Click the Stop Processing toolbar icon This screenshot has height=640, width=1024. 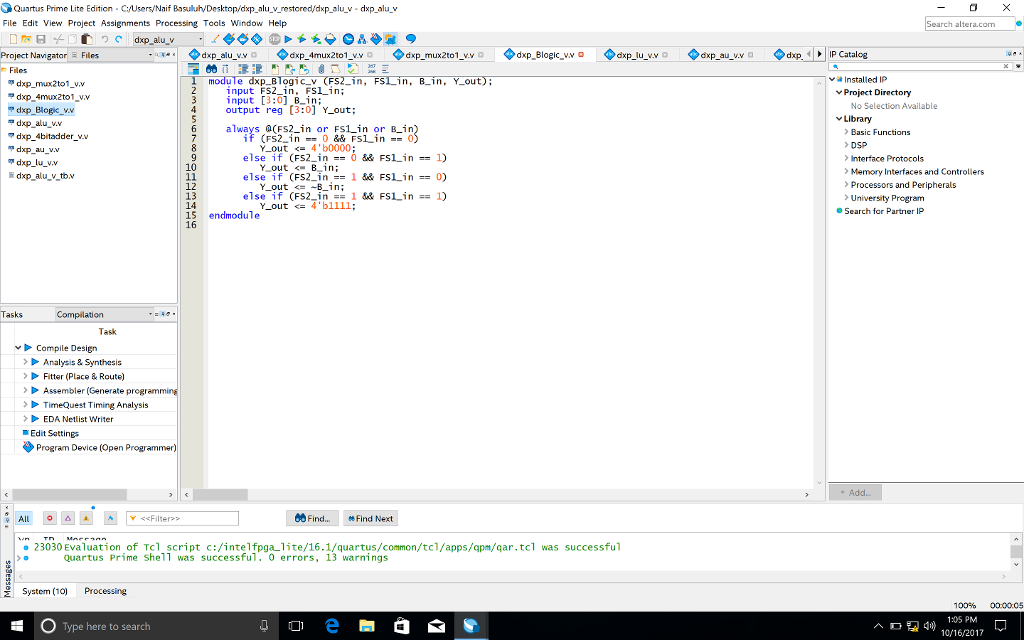[274, 39]
